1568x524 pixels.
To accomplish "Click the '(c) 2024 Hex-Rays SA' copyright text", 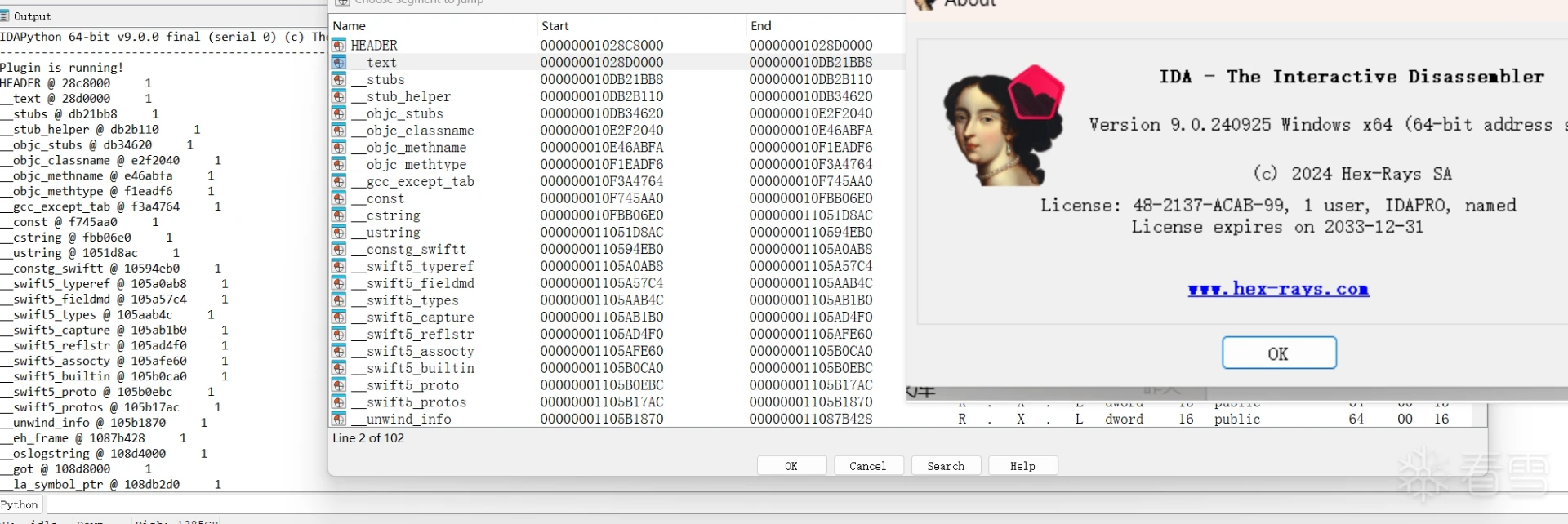I will [x=1352, y=174].
